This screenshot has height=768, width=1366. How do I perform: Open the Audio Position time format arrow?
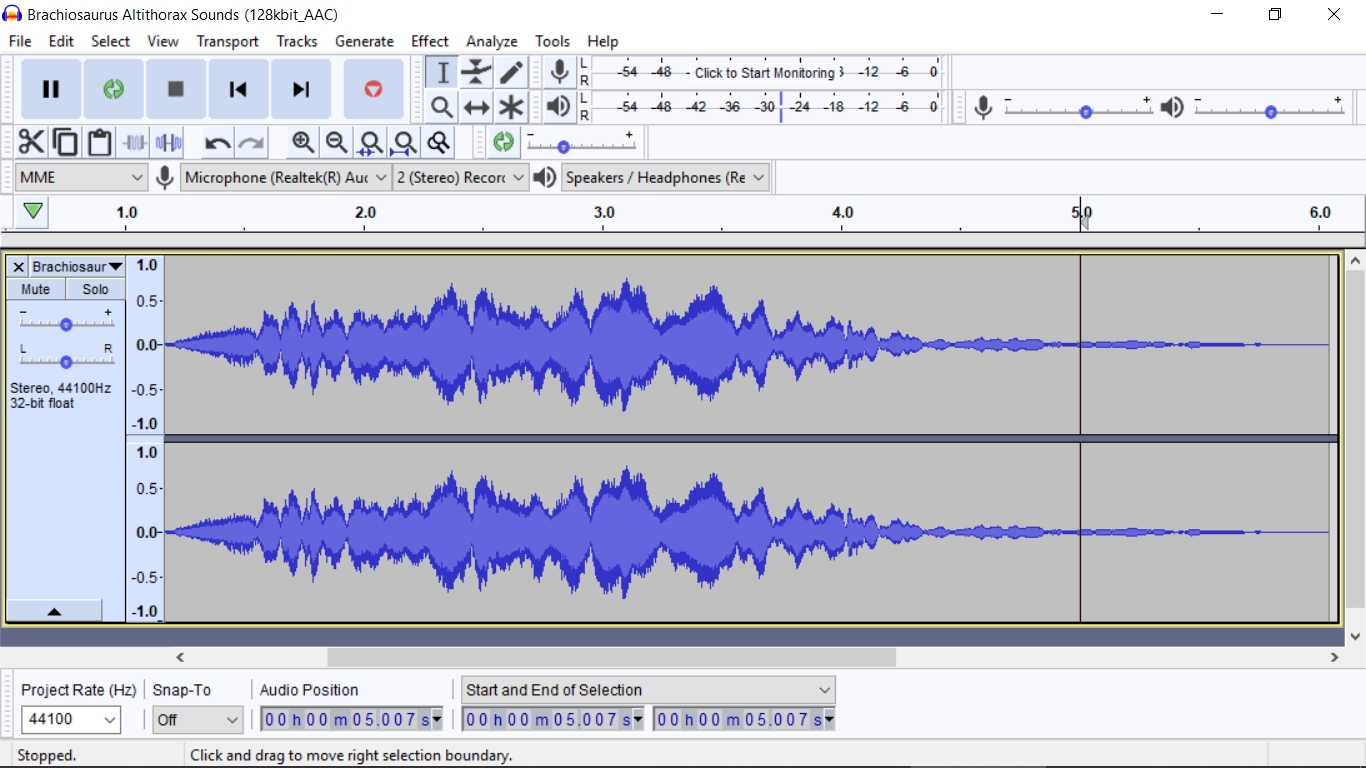437,720
